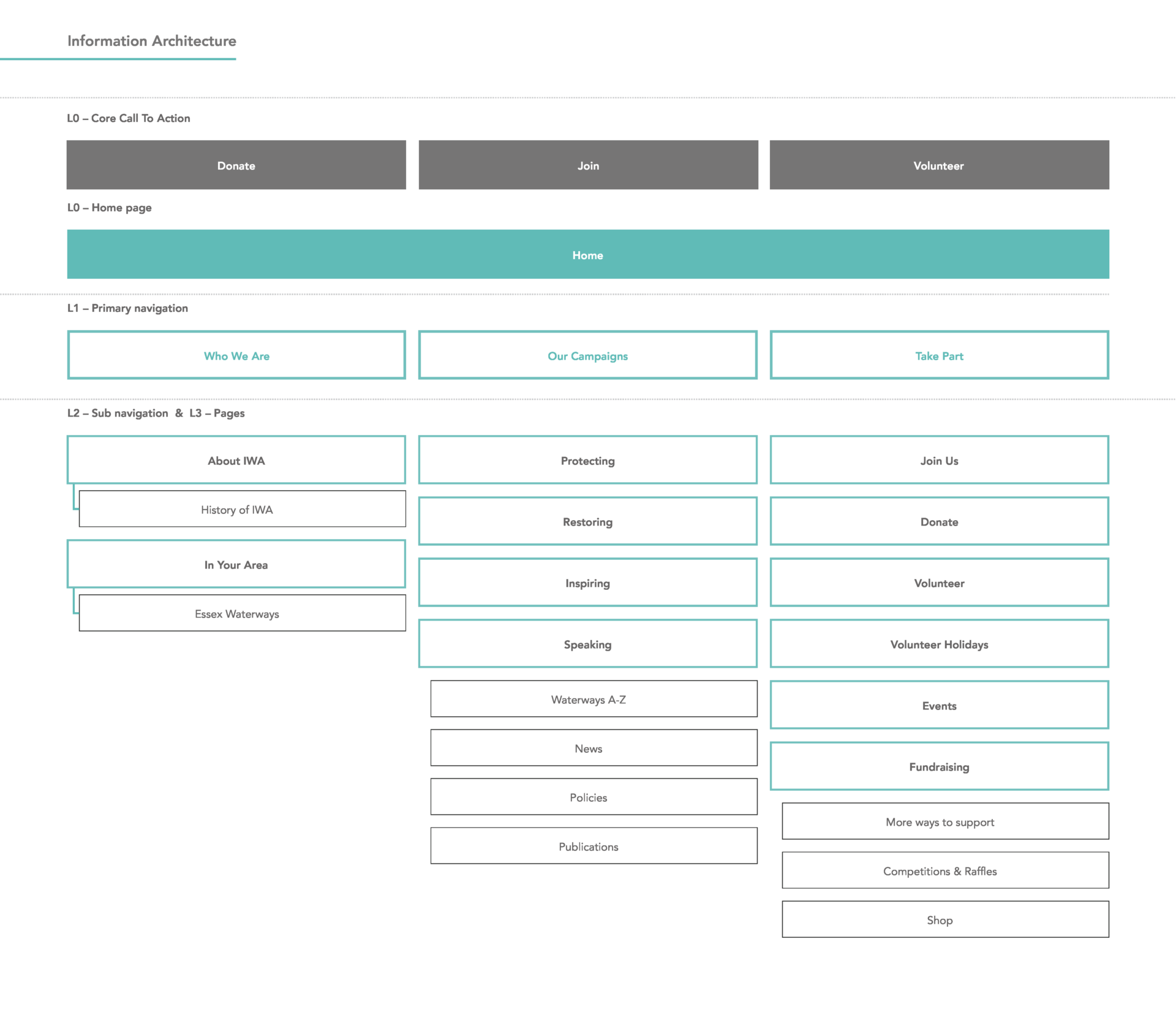Screen dimensions: 1176x1020
Task: Click the Fundraising sub navigation box
Action: 940,766
